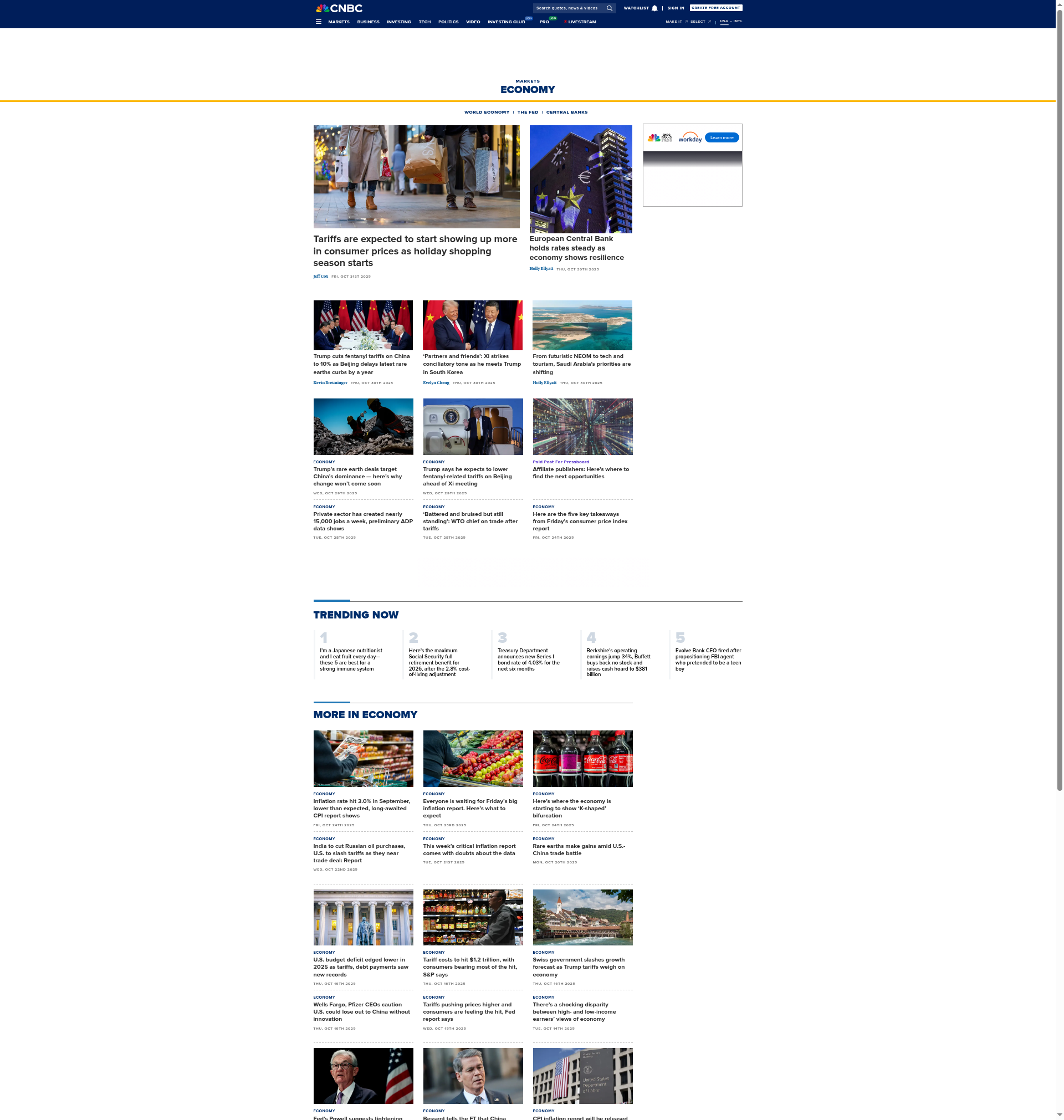Open Make It external link arrow
The width and height of the screenshot is (1064, 1120).
click(x=686, y=22)
